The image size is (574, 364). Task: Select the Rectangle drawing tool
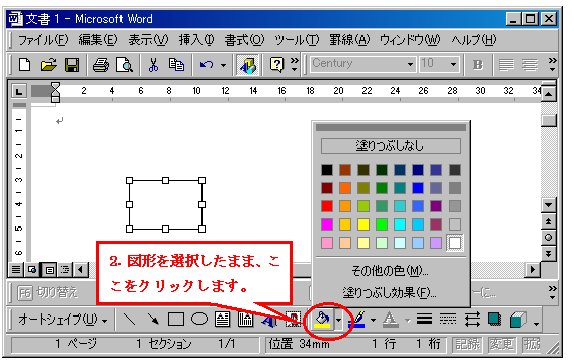(176, 319)
